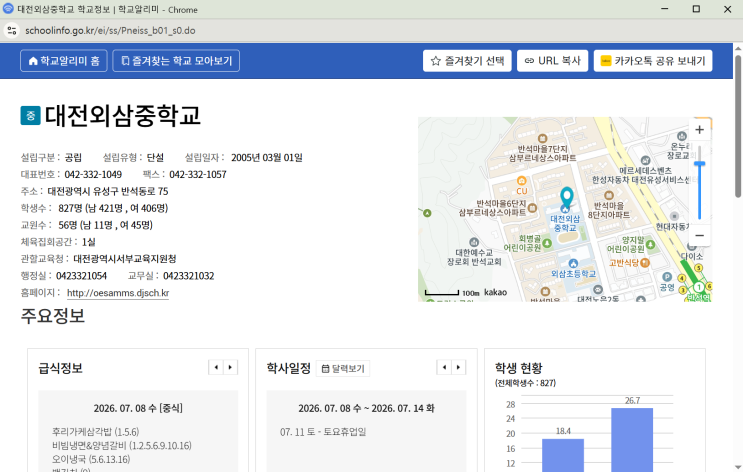743x472 pixels.
Task: Click the 반석마을7단지 marker on map
Action: (543, 139)
